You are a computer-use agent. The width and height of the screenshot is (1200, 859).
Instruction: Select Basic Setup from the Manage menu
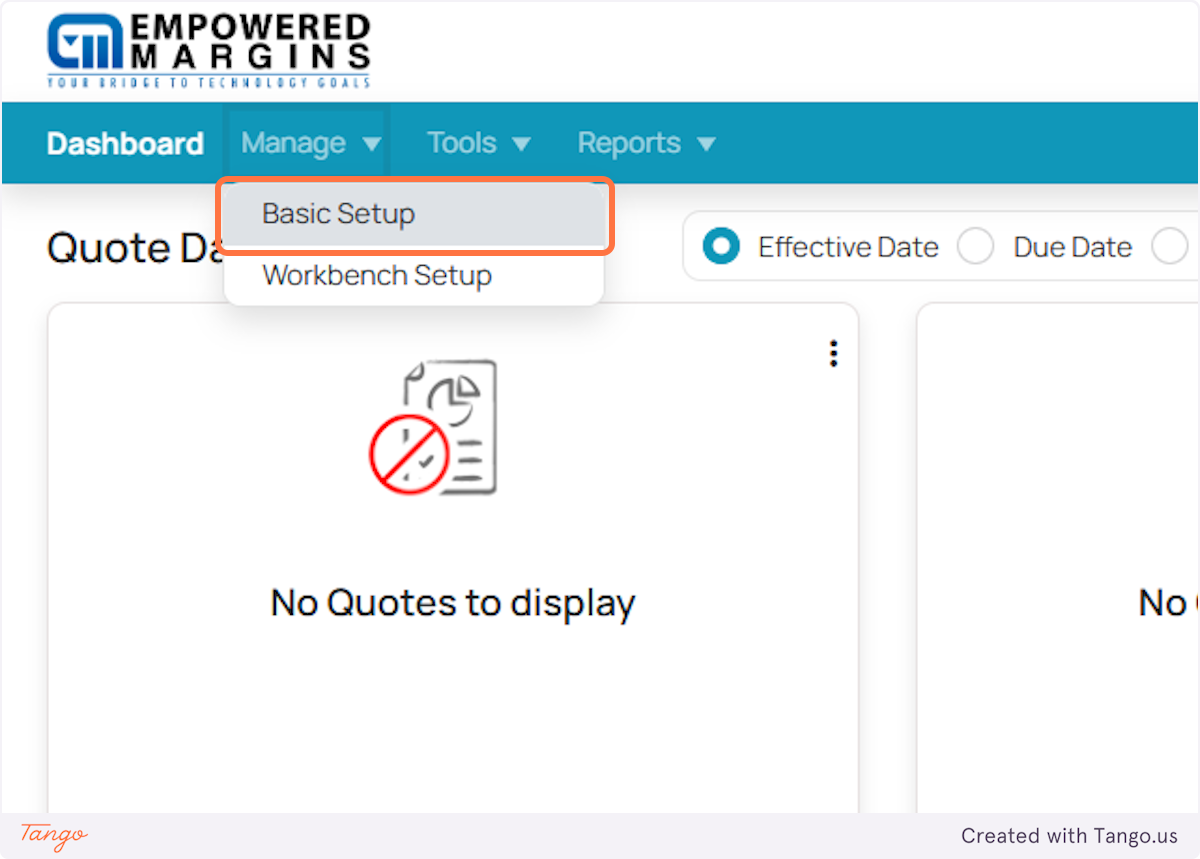(x=338, y=213)
